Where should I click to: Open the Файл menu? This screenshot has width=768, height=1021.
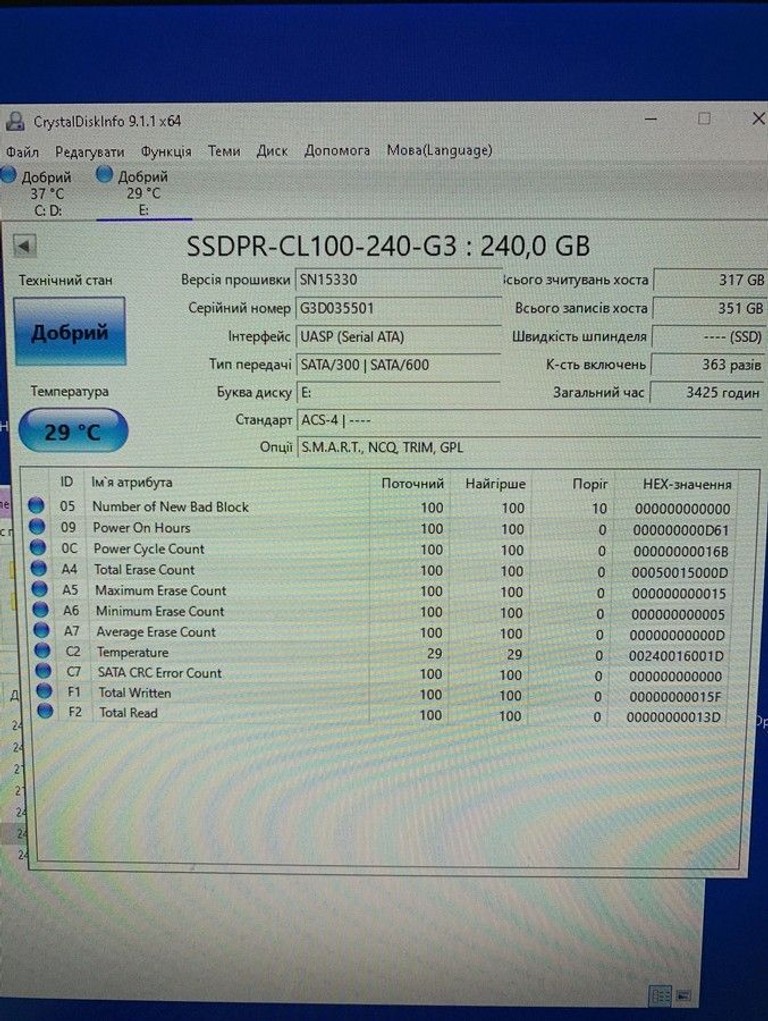click(x=22, y=152)
